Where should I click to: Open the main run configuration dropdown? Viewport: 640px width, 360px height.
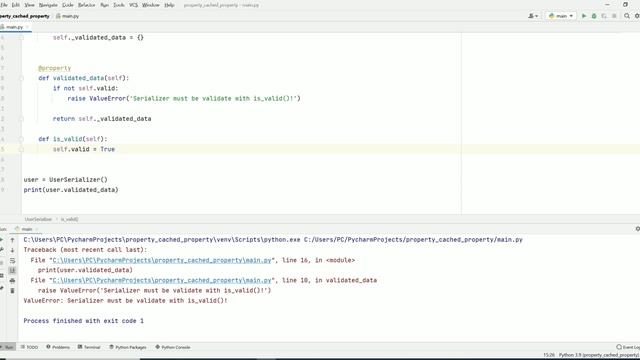click(561, 16)
